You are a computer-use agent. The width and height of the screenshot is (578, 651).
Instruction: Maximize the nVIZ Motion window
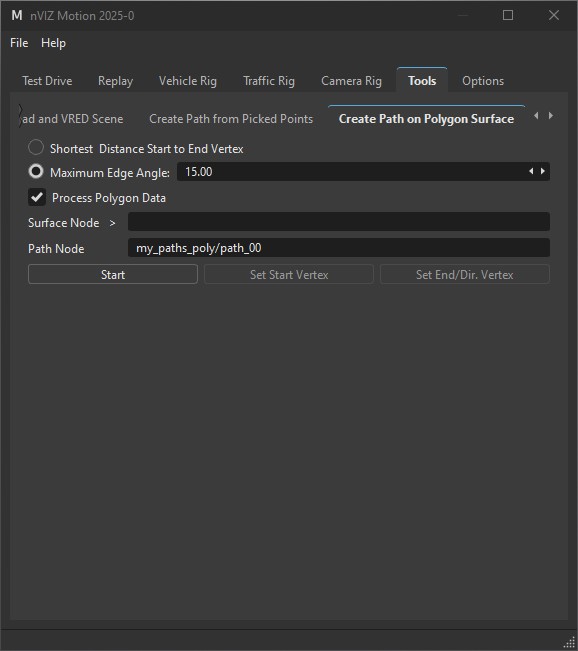pos(508,15)
